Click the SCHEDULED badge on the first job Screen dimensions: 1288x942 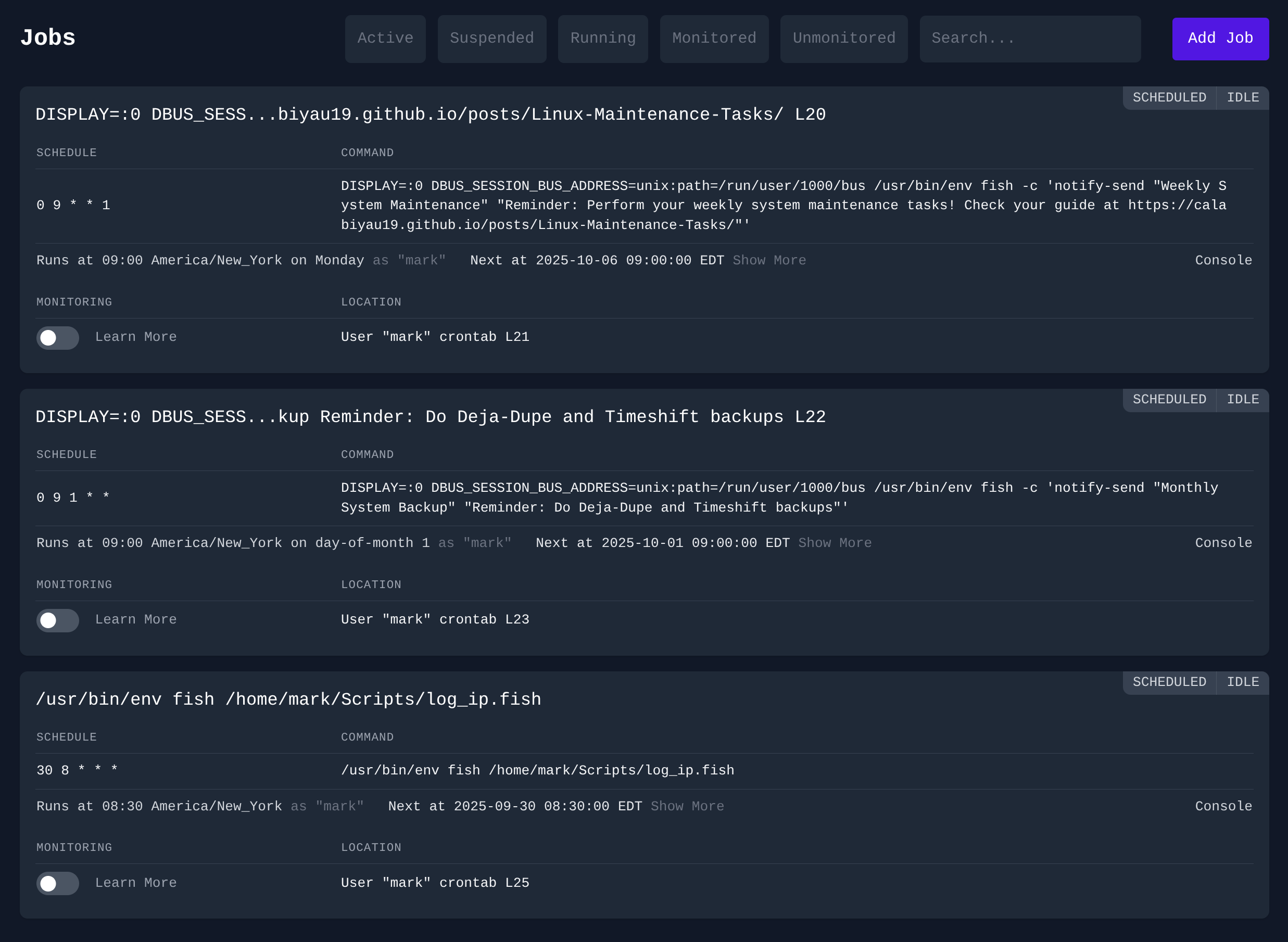point(1169,97)
